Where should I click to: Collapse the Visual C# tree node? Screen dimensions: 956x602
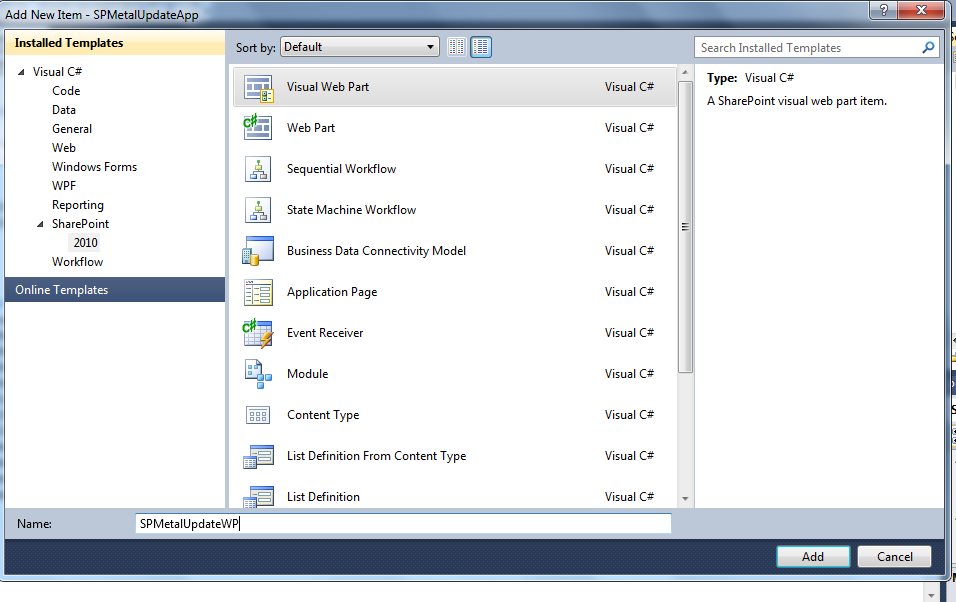[x=21, y=72]
